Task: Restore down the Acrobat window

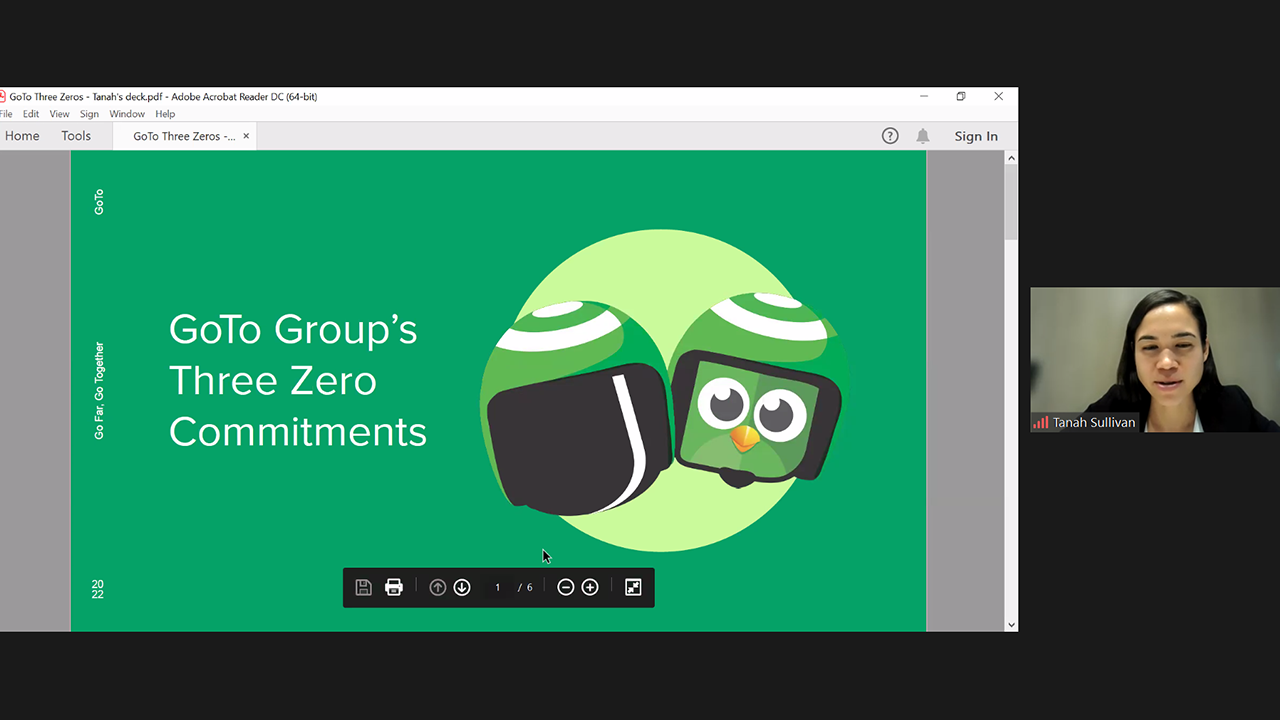Action: [x=961, y=96]
